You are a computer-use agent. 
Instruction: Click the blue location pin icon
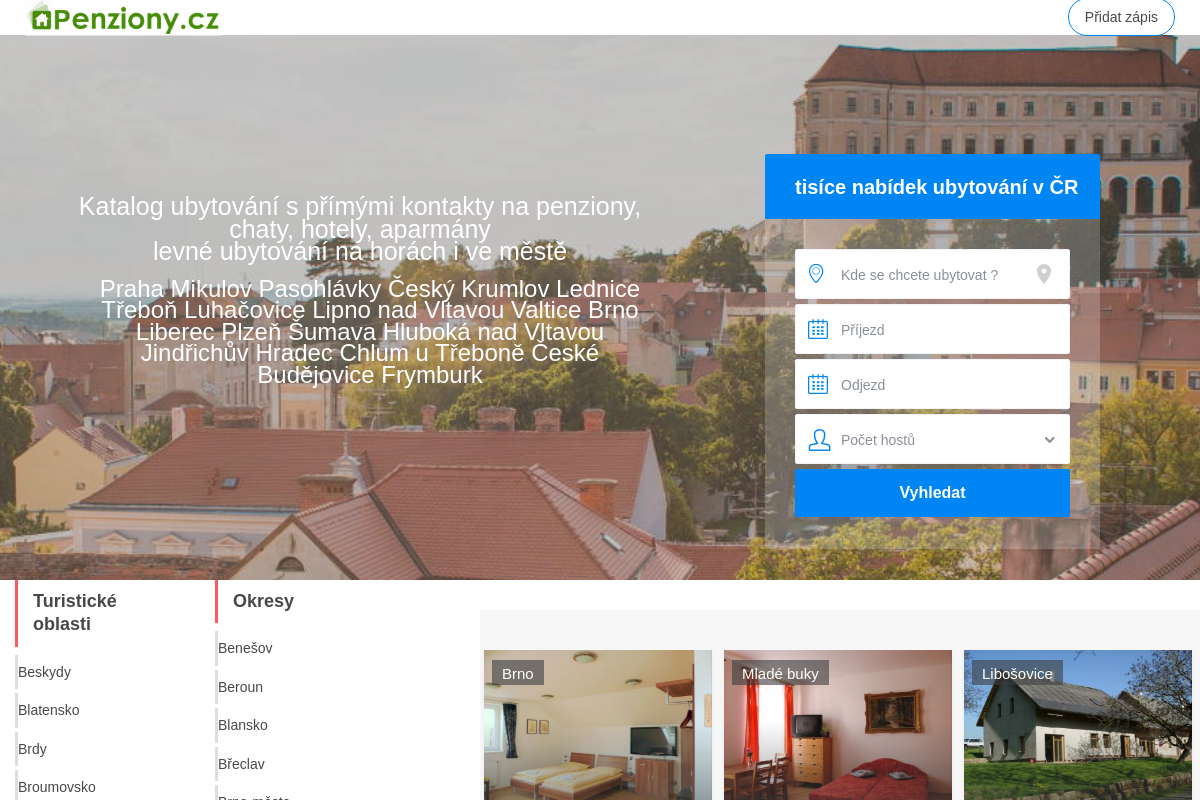pos(816,274)
